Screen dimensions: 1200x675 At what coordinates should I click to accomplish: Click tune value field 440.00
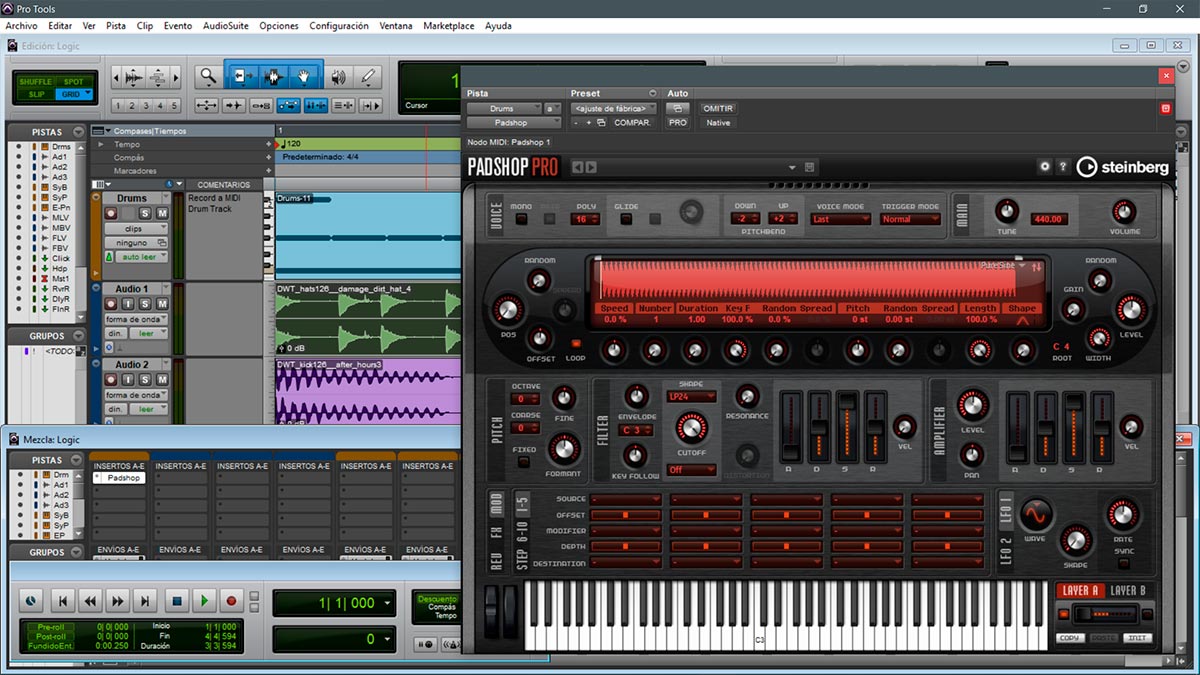(x=1049, y=219)
